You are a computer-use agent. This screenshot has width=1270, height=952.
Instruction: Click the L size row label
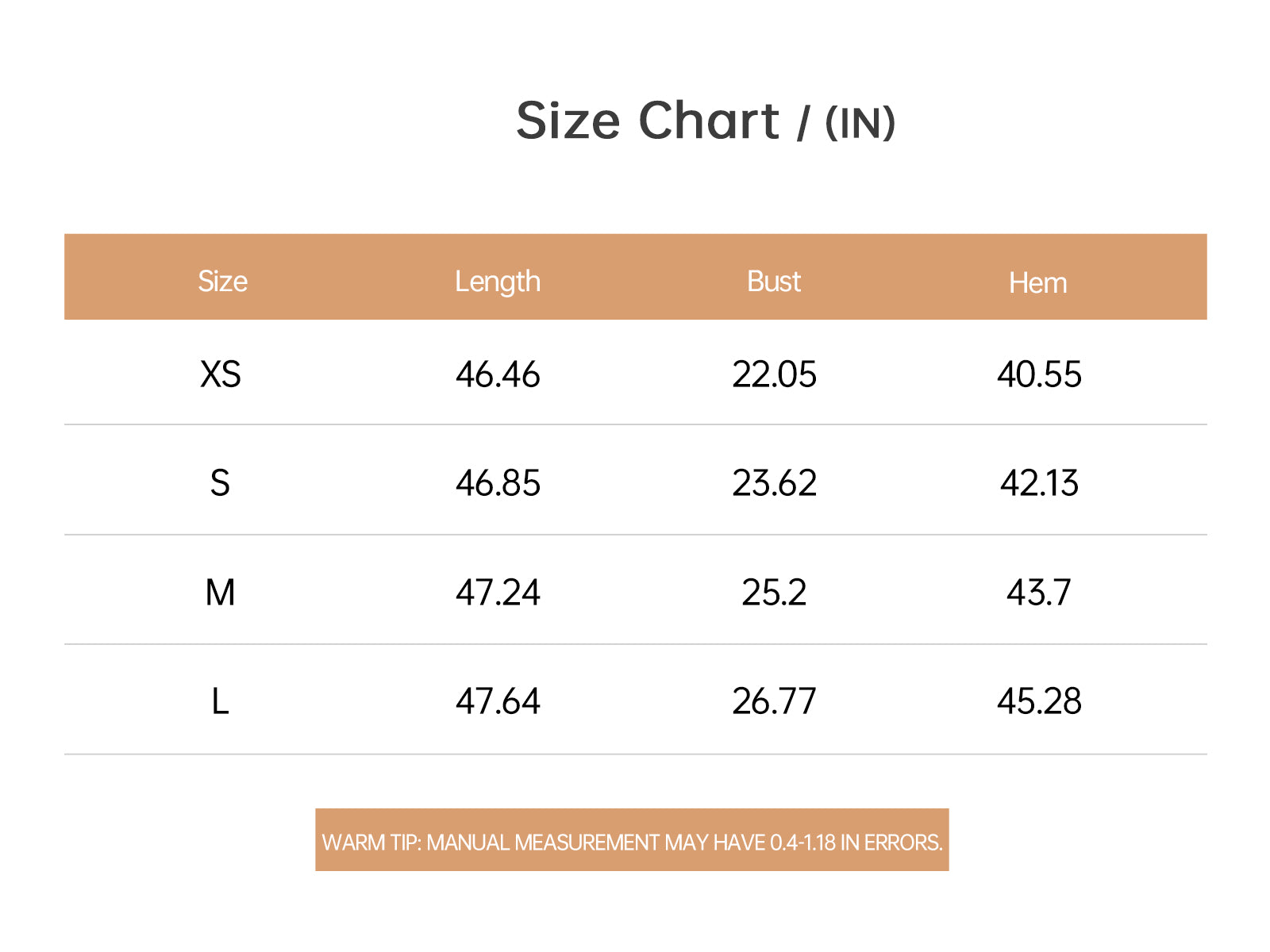pyautogui.click(x=220, y=701)
